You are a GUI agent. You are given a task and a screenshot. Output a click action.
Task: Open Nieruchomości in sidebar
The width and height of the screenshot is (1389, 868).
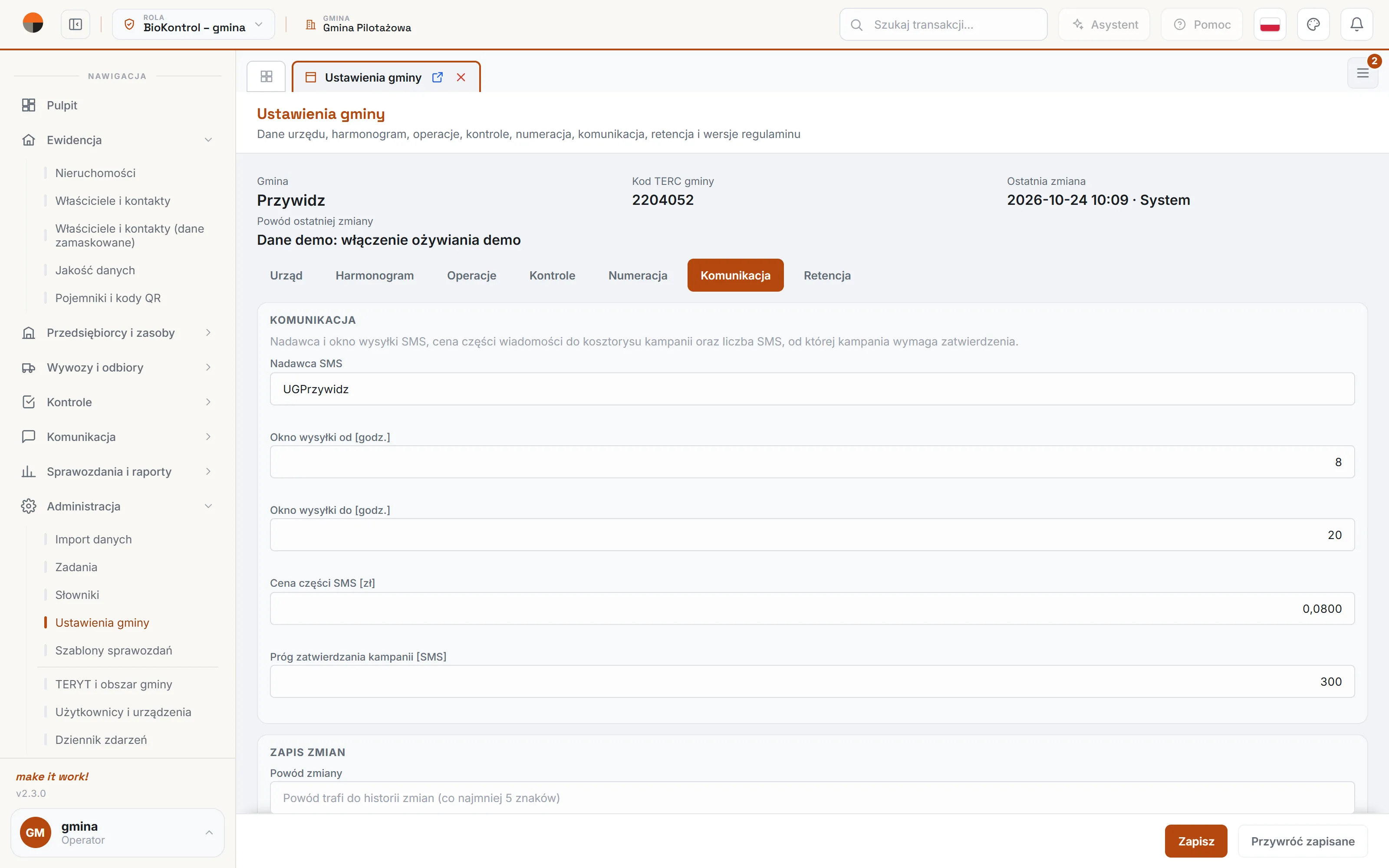pyautogui.click(x=95, y=173)
